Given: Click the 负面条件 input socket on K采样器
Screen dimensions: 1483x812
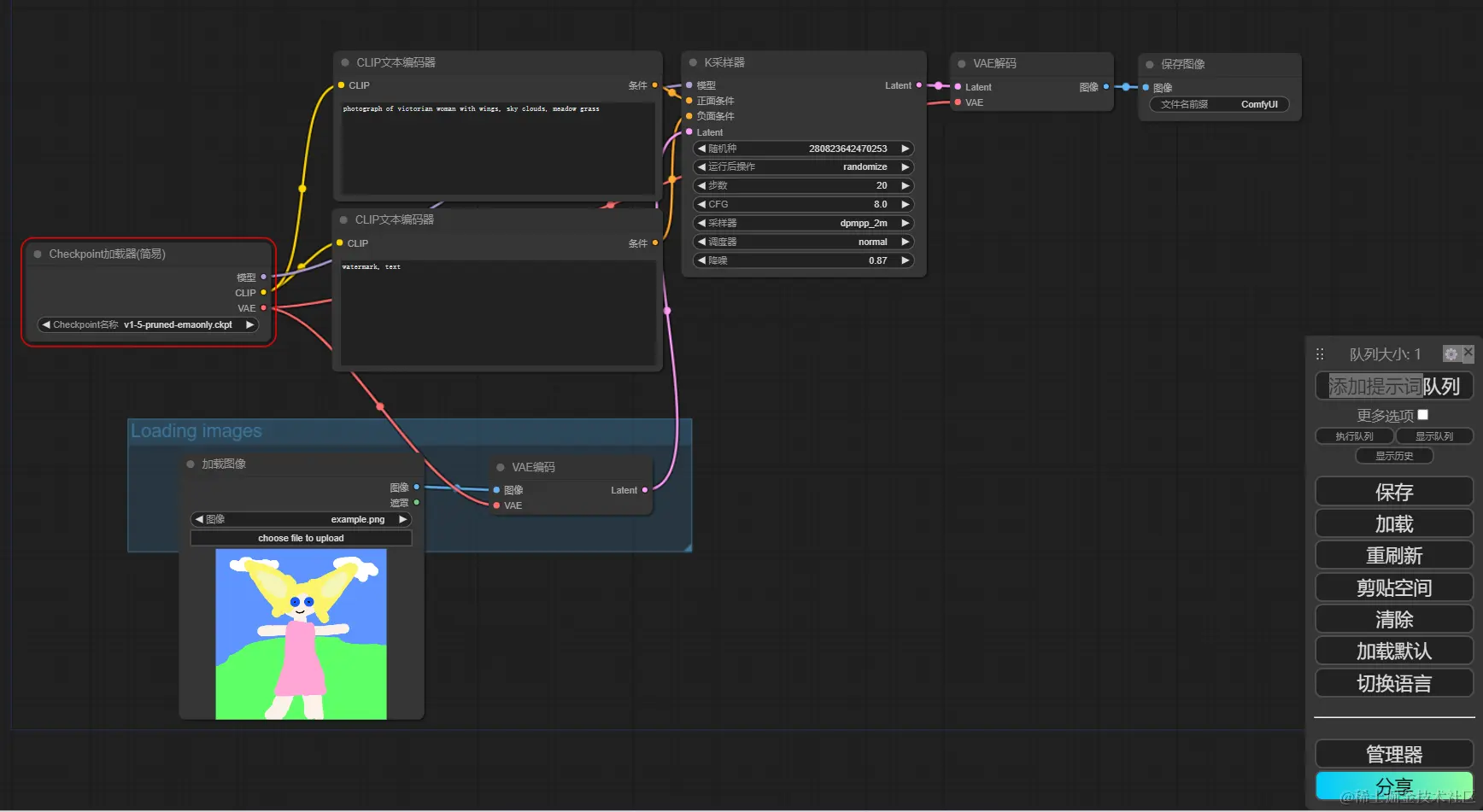Looking at the screenshot, I should click(x=689, y=116).
